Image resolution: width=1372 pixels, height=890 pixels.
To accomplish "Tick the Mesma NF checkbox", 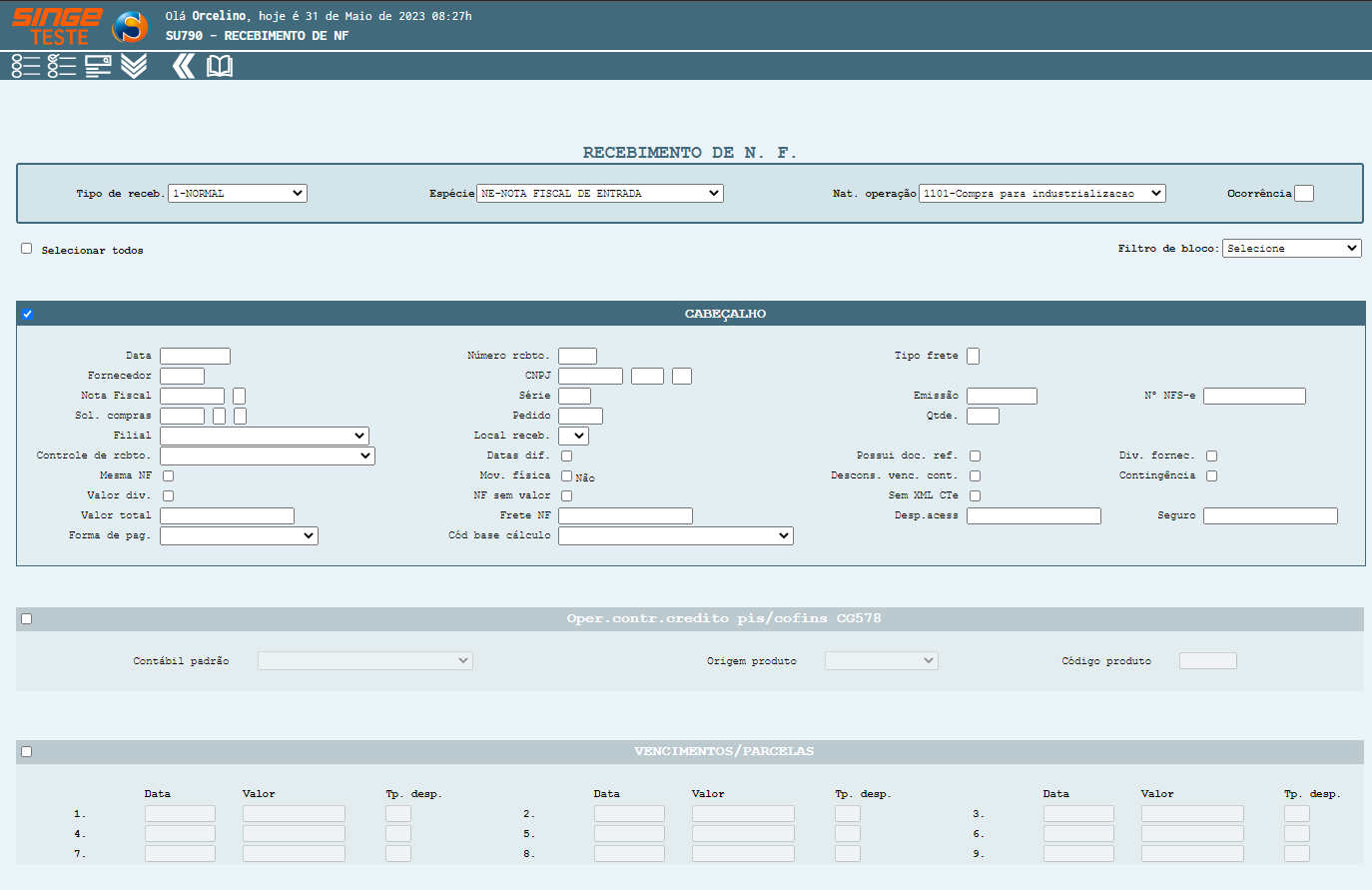I will tap(168, 476).
